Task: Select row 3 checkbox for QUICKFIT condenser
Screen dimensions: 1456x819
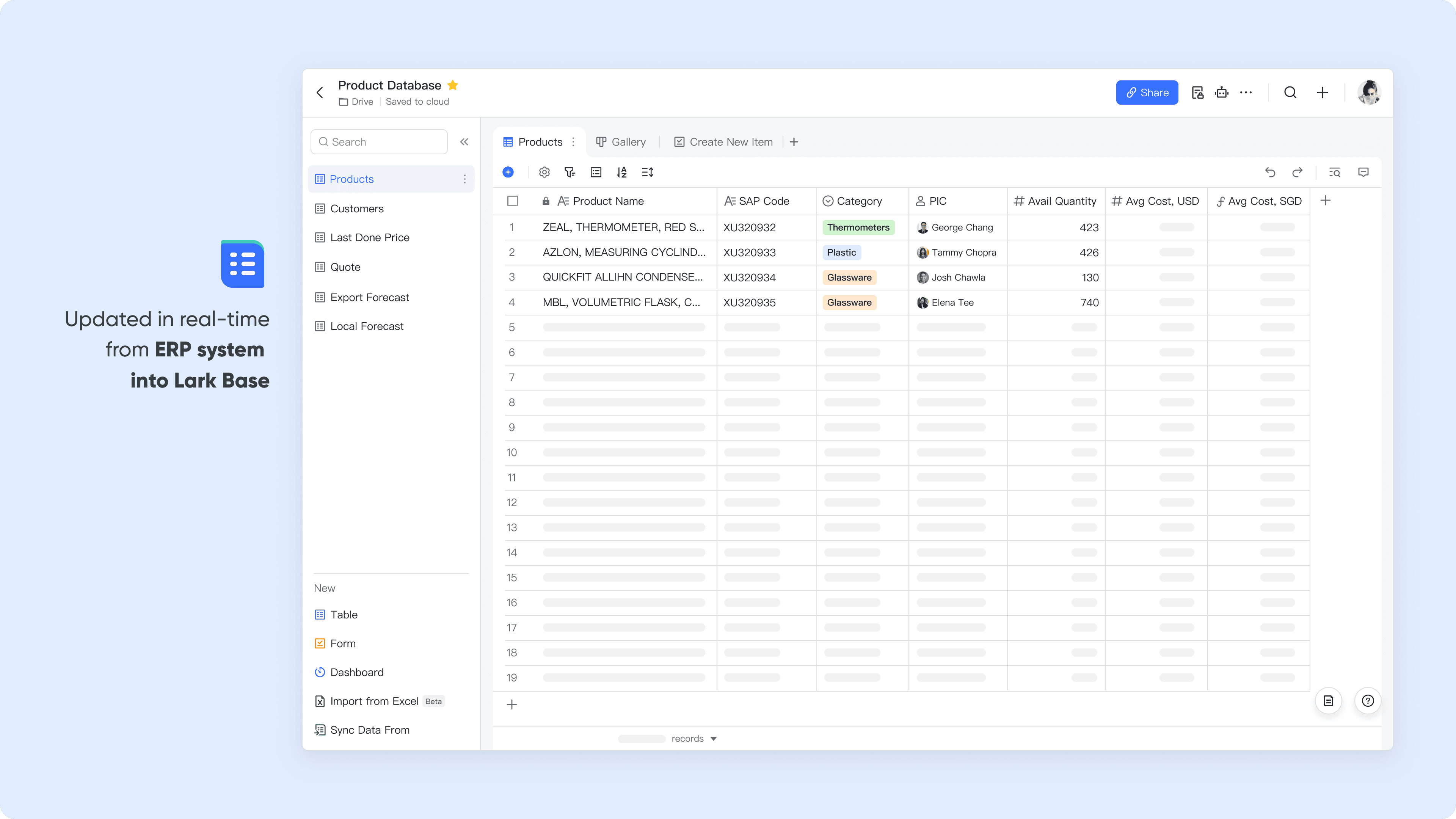Action: pos(513,277)
